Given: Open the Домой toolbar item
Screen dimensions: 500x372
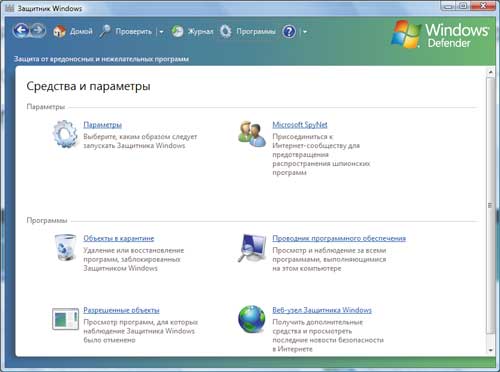Looking at the screenshot, I should coord(81,32).
